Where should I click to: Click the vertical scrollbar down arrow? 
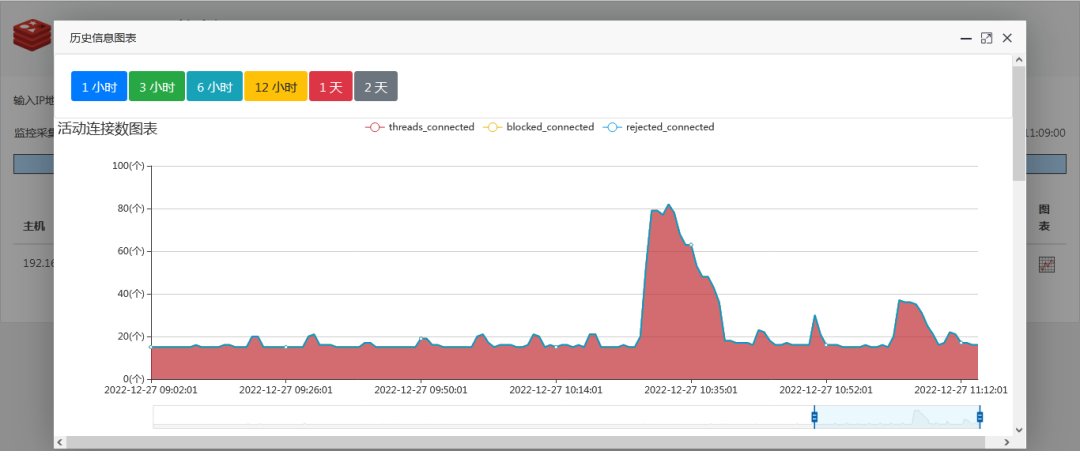click(x=1019, y=430)
